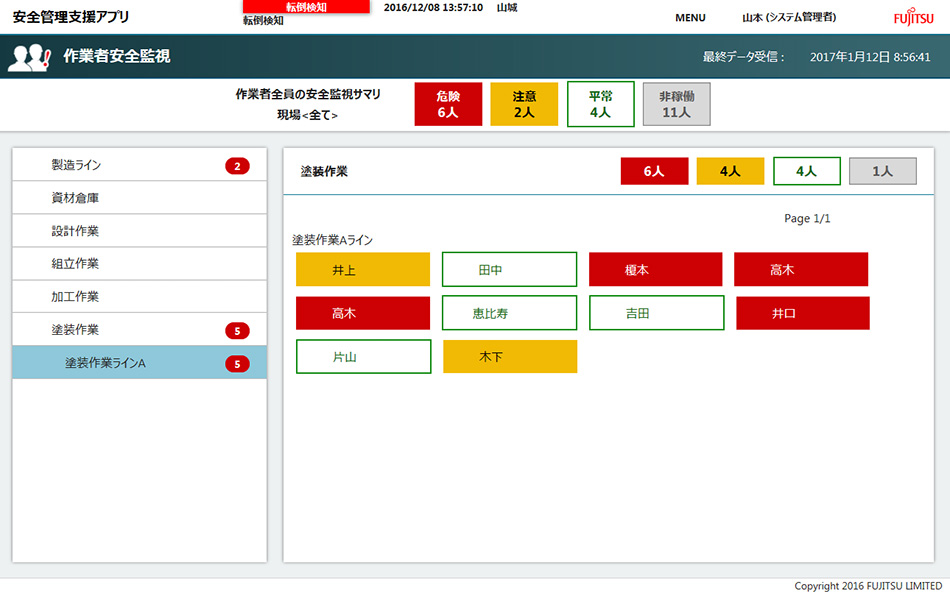Viewport: 950px width, 599px height.
Task: Filter summary by 注意 2人 status
Action: (x=524, y=104)
